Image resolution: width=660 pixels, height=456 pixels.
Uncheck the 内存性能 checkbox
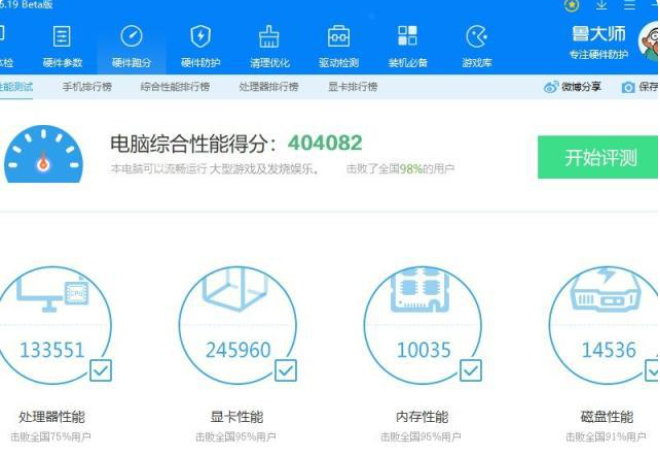tap(471, 371)
